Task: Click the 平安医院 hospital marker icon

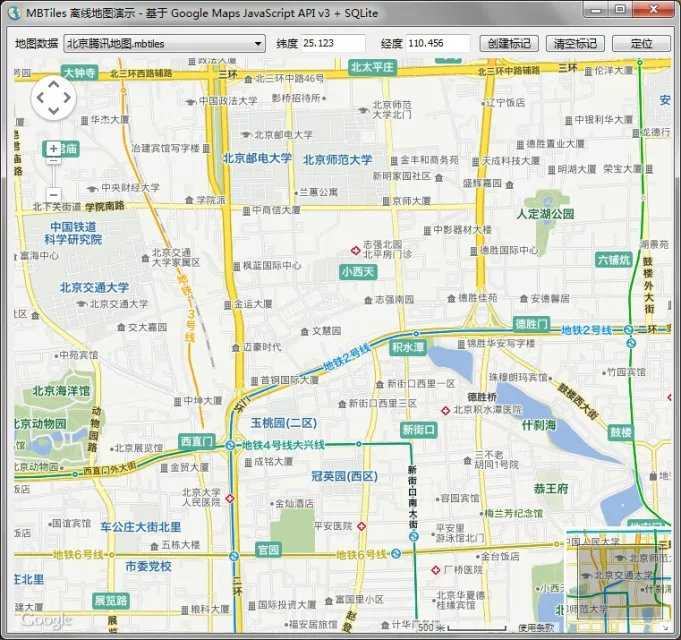Action: coord(361,526)
